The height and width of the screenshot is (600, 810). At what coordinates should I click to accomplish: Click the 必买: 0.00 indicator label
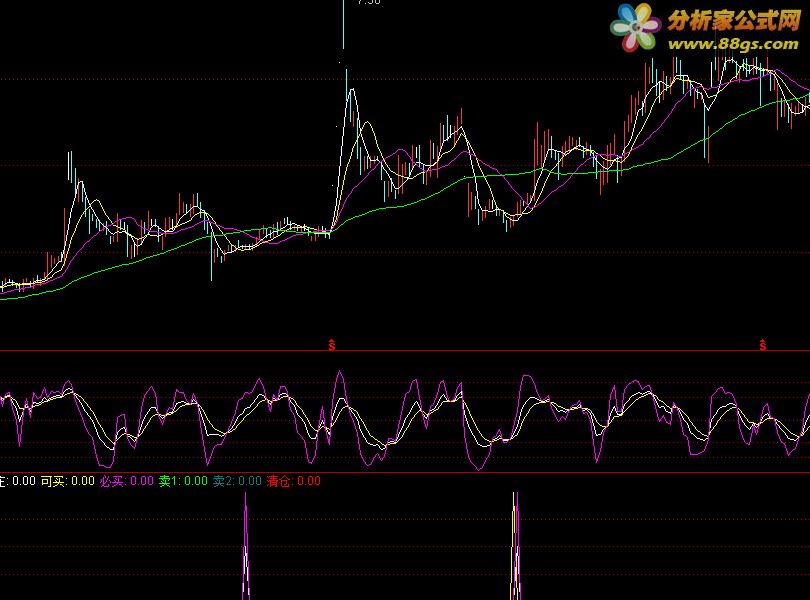(x=127, y=481)
